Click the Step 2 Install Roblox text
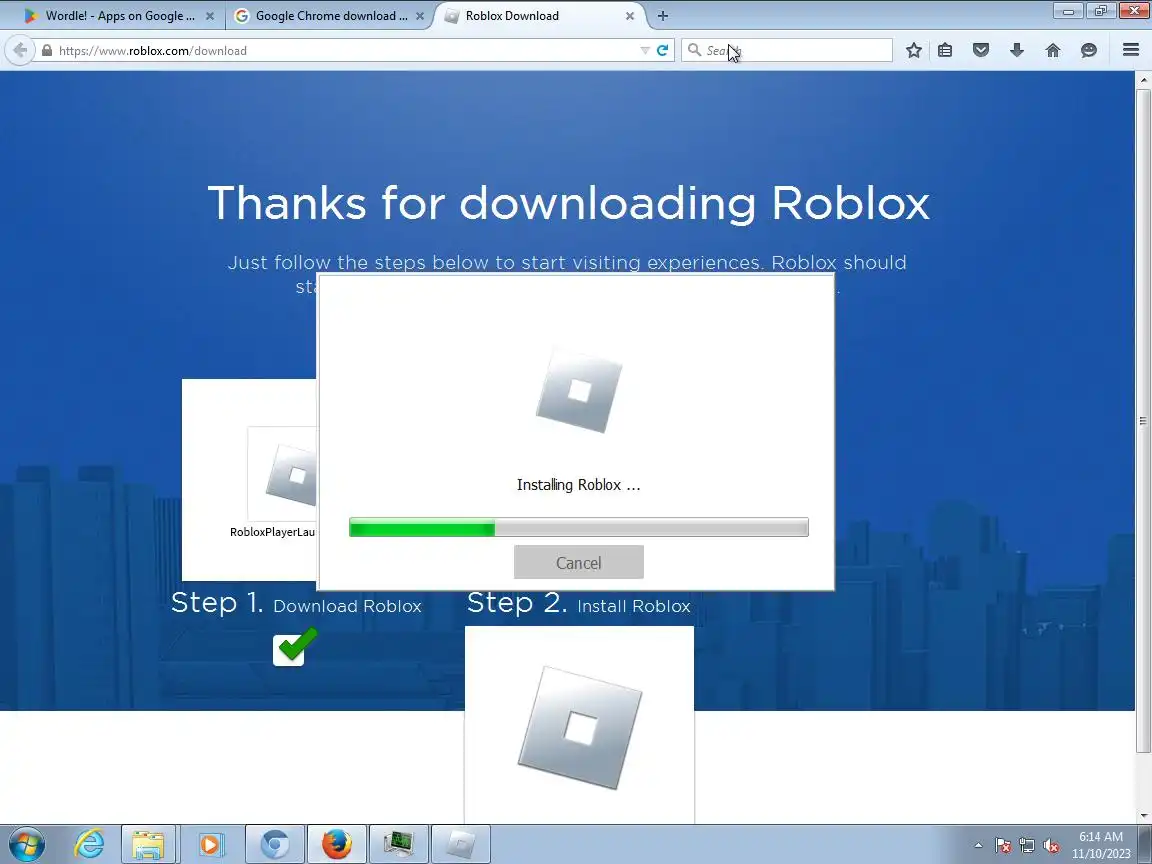This screenshot has height=864, width=1152. coord(578,604)
